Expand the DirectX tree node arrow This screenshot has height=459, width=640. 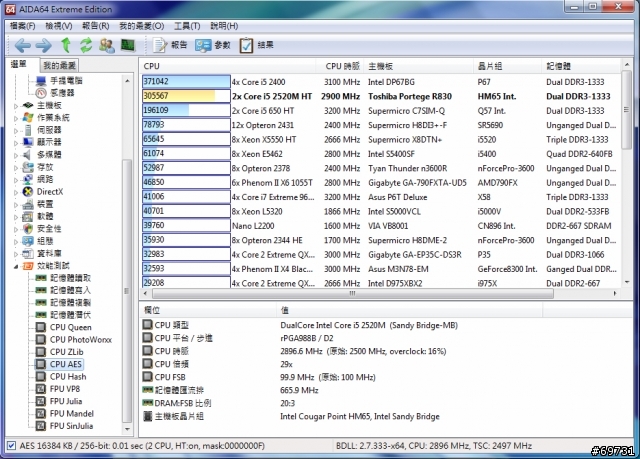tap(16, 192)
